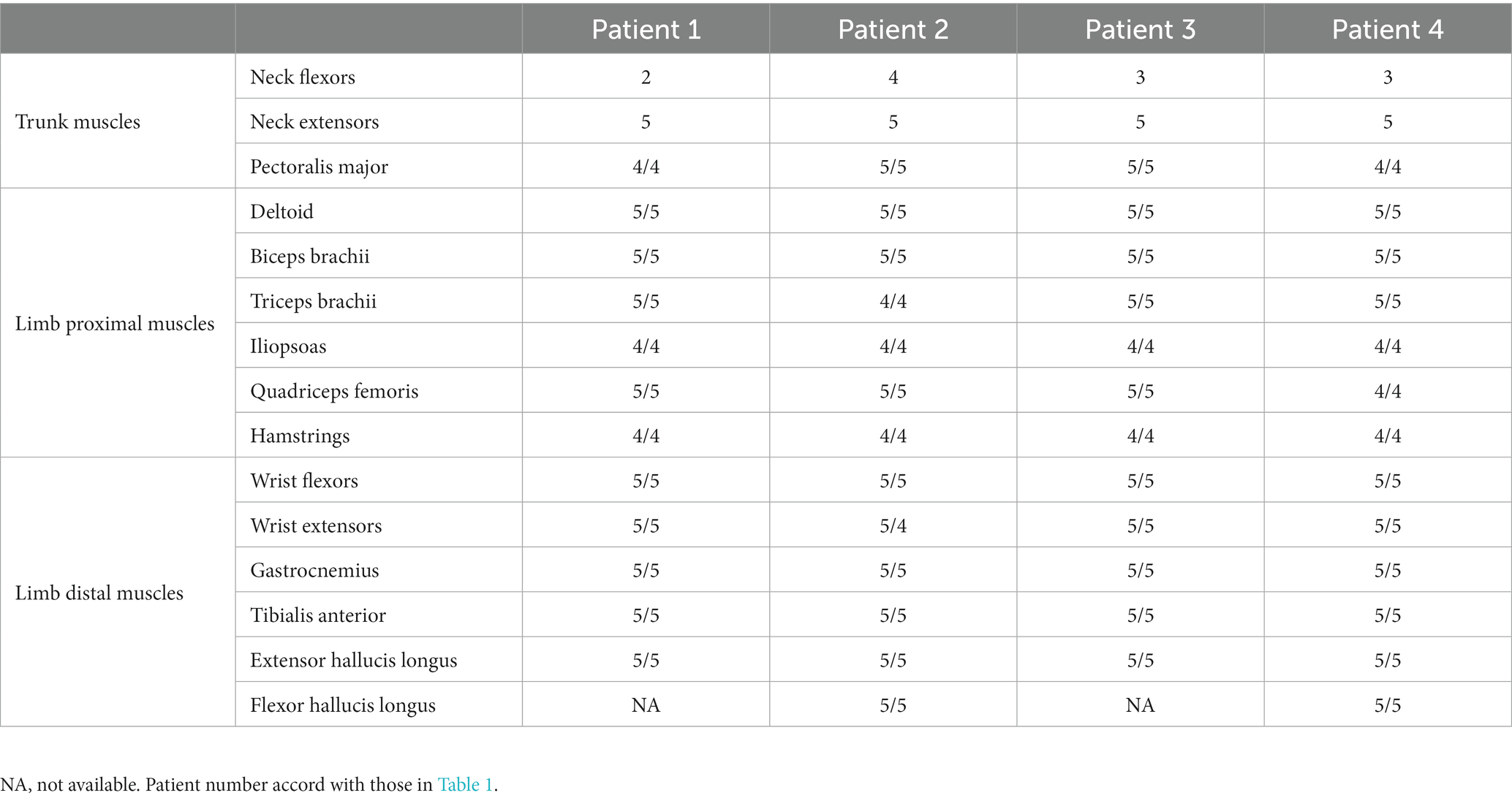Select the Patient 1 column header

coord(646,29)
